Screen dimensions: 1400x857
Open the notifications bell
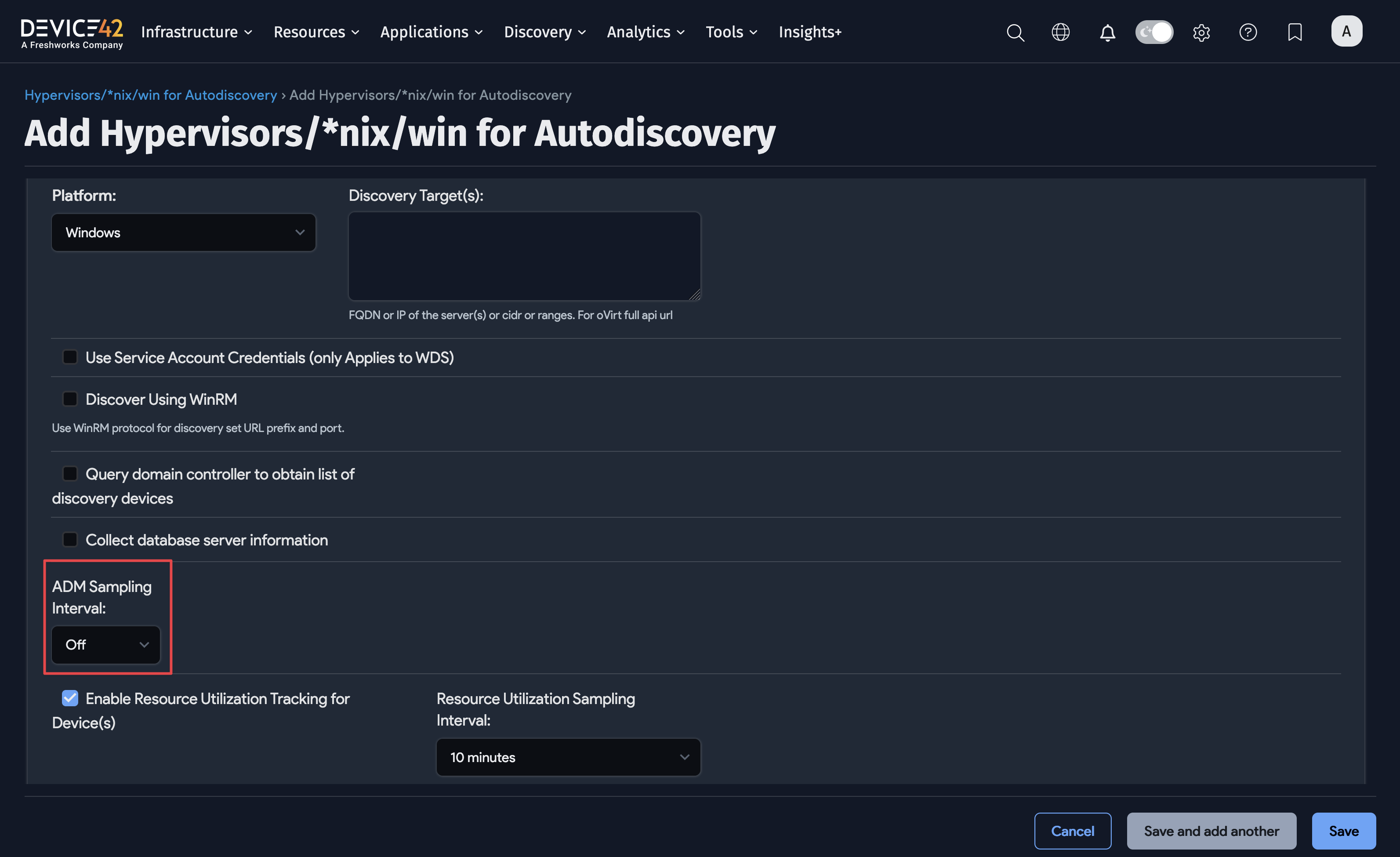tap(1107, 33)
